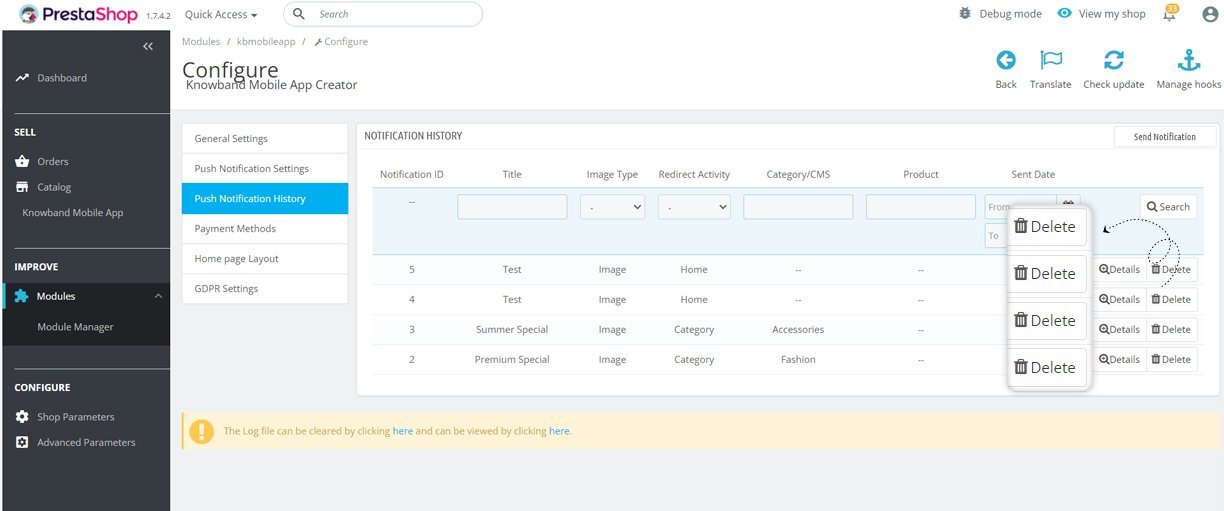The width and height of the screenshot is (1224, 511).
Task: Expand the Quick Access menu
Action: tap(221, 15)
